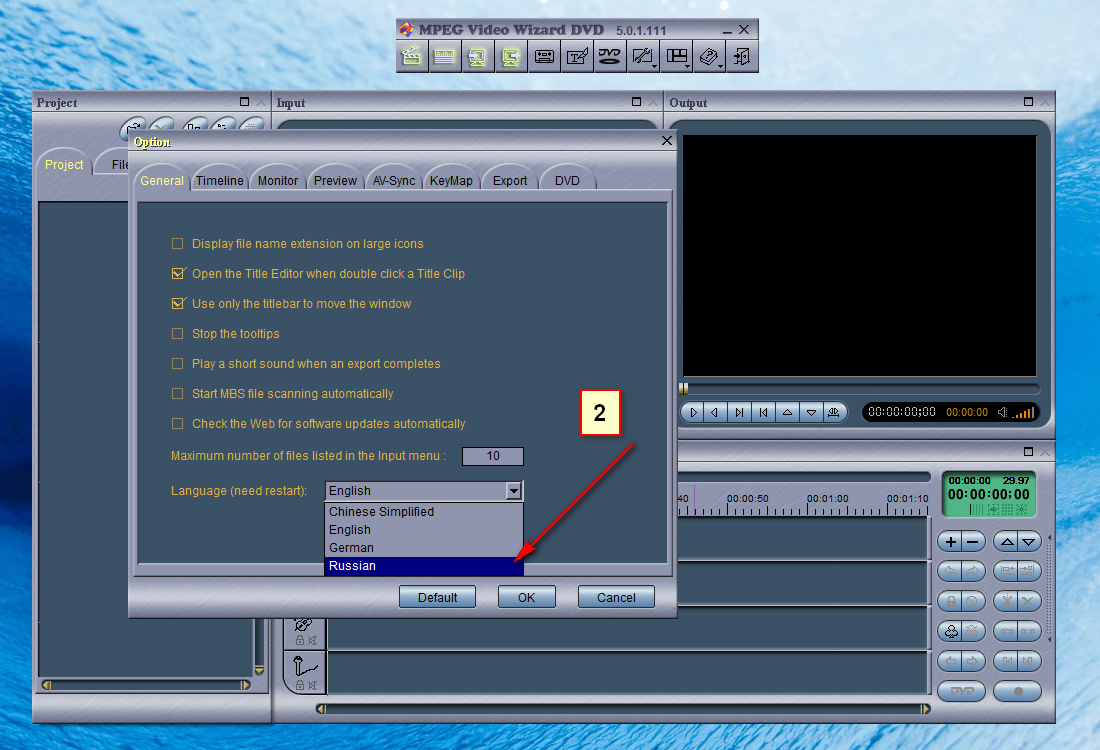The image size is (1100, 750).
Task: Click the club-shaped icon in timeline controls
Action: [x=951, y=631]
